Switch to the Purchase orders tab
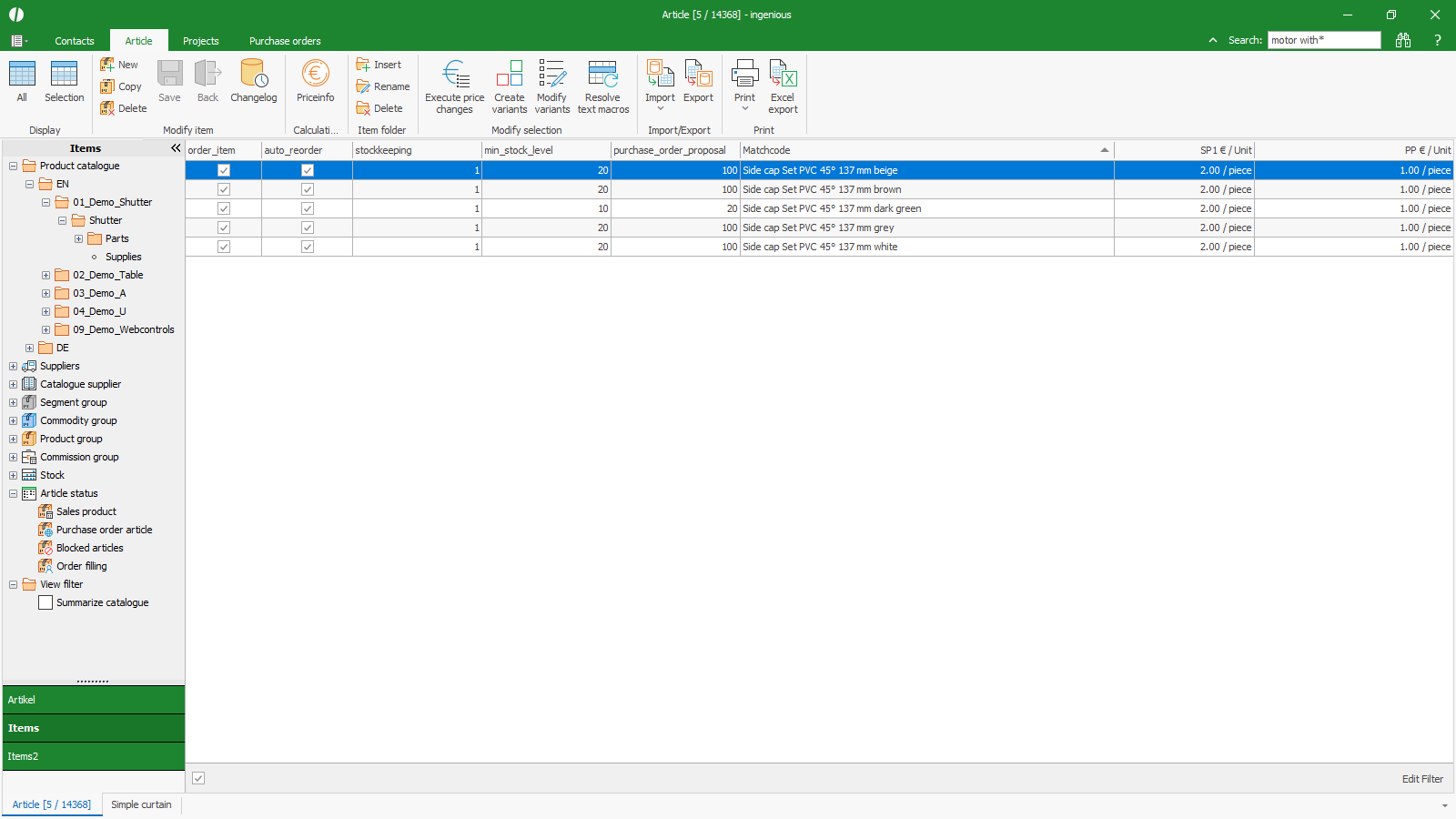The width and height of the screenshot is (1456, 819). (x=284, y=41)
